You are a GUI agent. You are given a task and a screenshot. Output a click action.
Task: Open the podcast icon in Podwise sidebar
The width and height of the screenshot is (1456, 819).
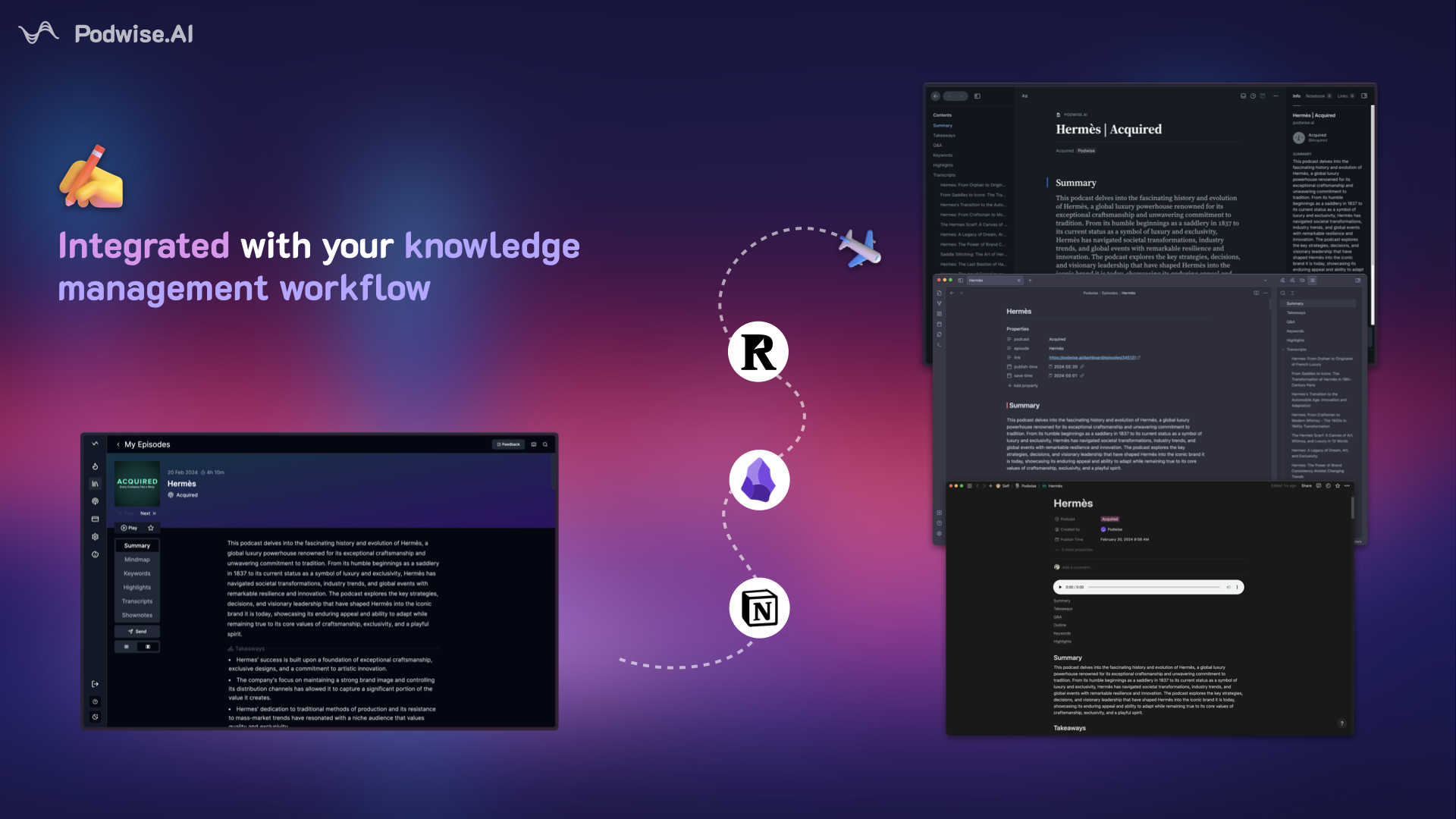(x=95, y=501)
